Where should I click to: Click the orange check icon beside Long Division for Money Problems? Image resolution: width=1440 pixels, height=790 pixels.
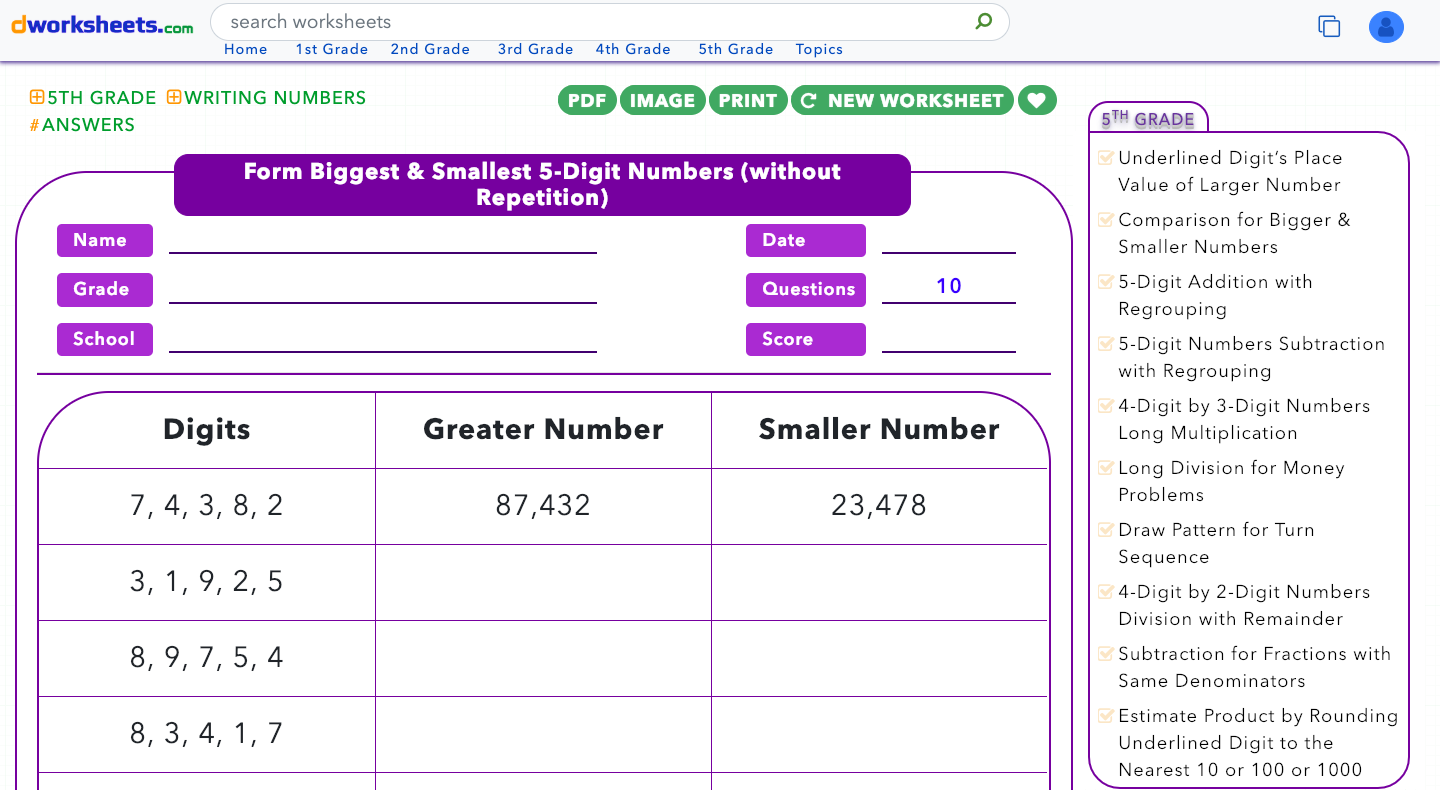point(1106,467)
